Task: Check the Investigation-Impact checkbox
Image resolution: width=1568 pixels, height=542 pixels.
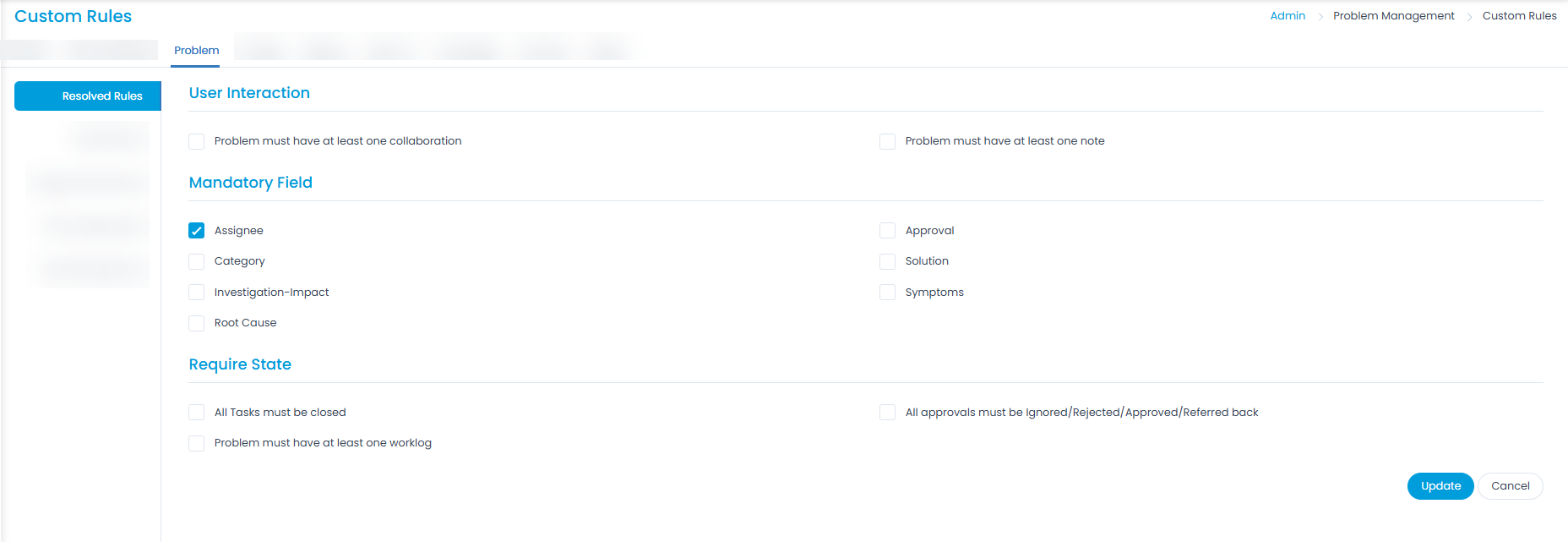Action: (x=197, y=293)
